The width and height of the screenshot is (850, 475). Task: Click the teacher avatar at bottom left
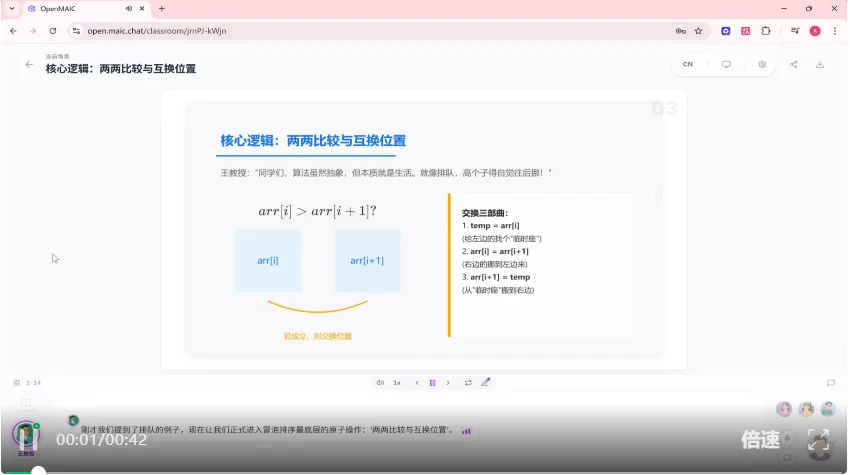click(25, 435)
